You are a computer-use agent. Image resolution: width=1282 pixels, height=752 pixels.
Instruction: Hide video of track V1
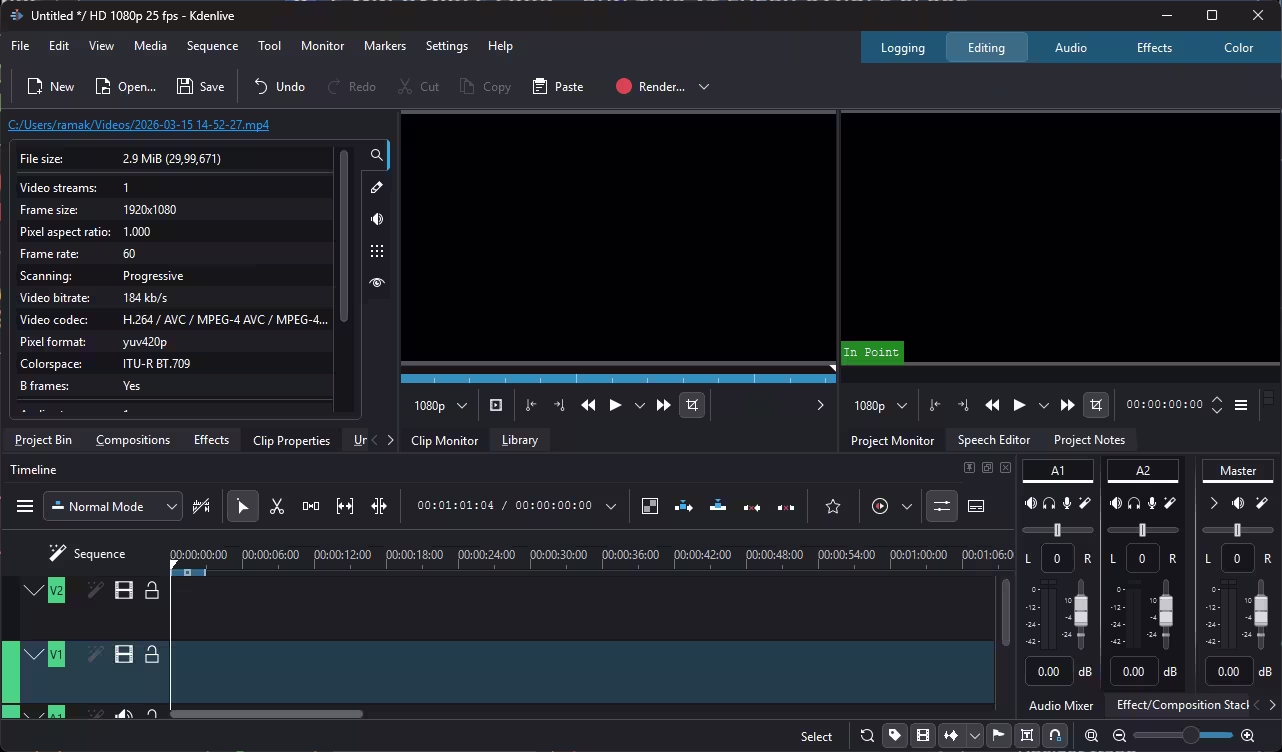(x=124, y=654)
